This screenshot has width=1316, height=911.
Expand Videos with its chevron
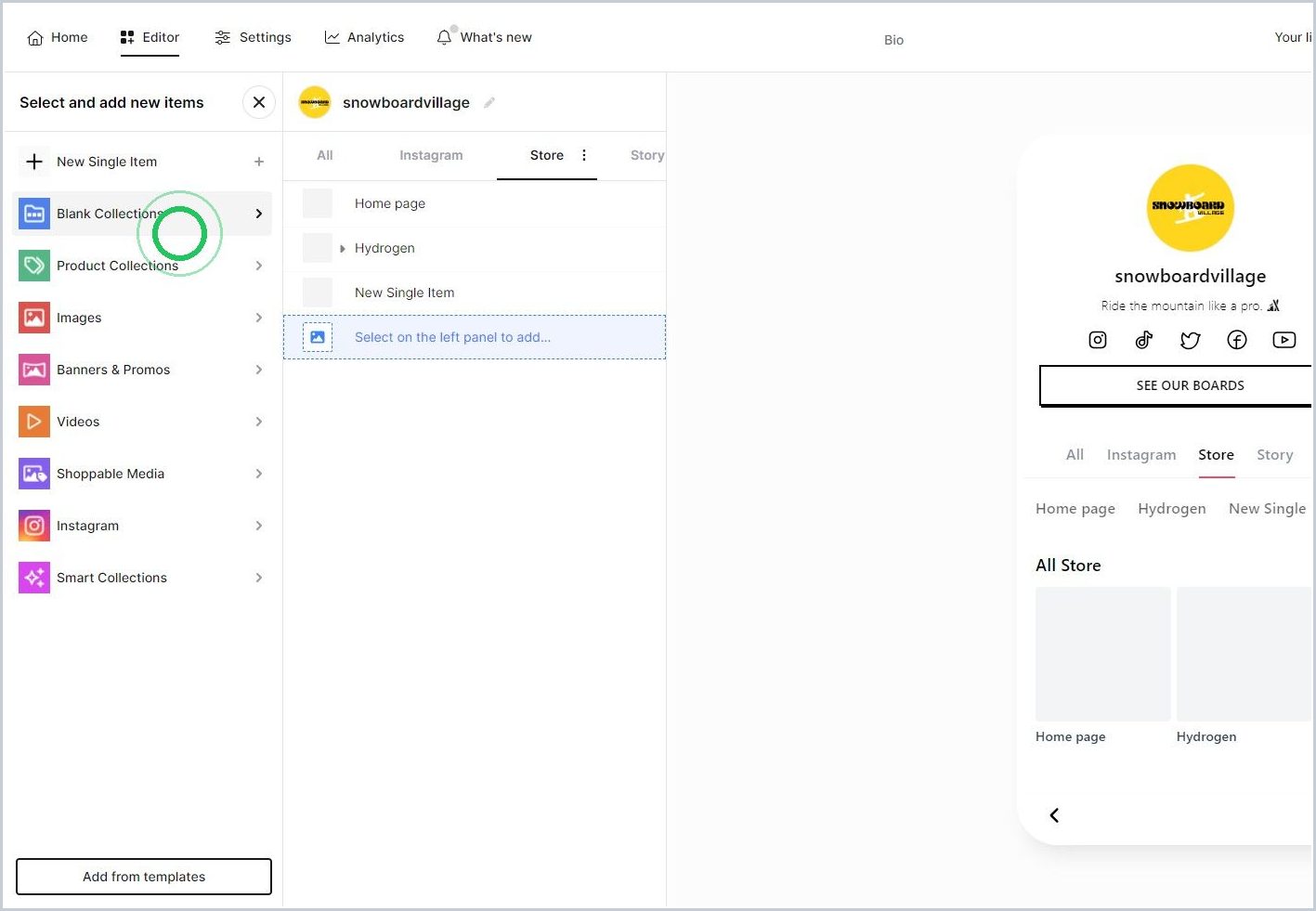tap(259, 422)
